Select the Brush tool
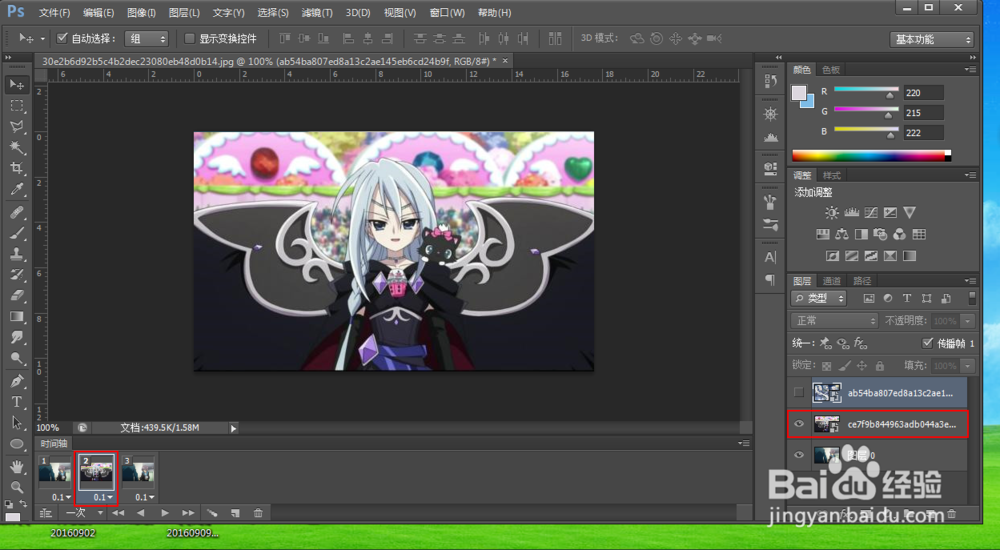This screenshot has width=1000, height=550. (x=17, y=232)
